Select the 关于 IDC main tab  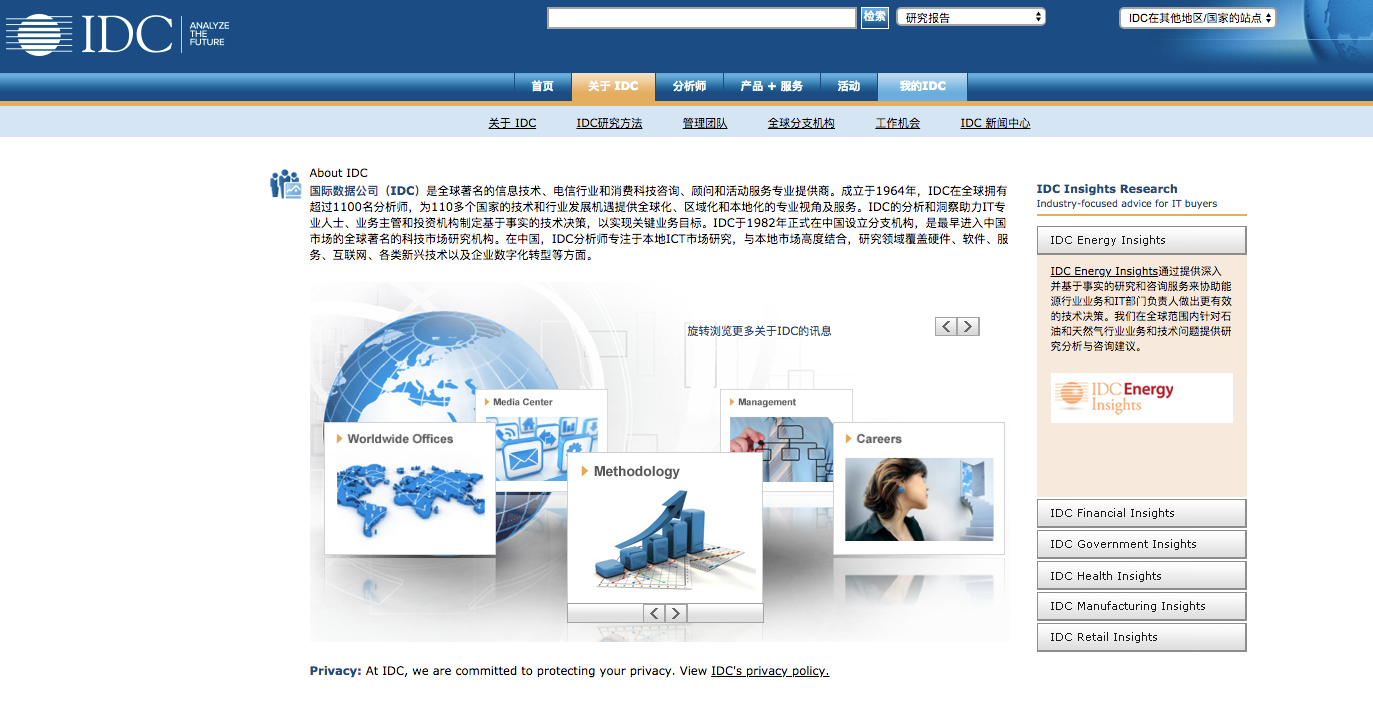click(613, 87)
